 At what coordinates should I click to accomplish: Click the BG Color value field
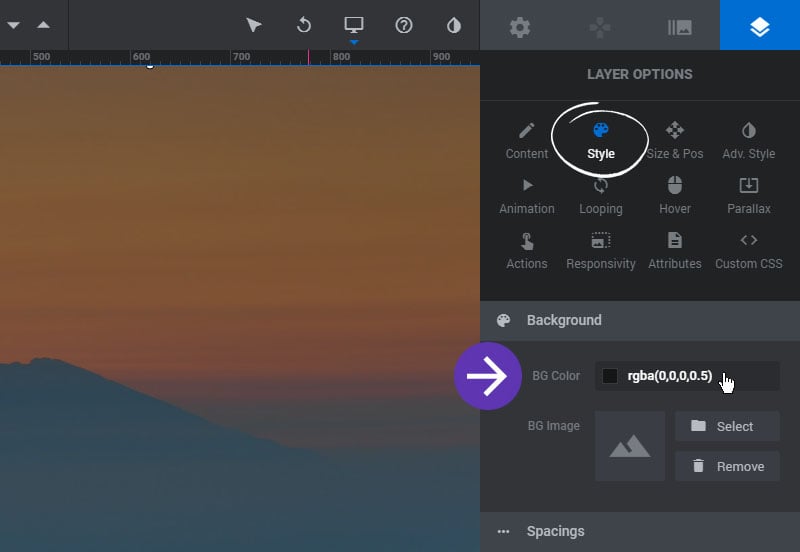(687, 376)
